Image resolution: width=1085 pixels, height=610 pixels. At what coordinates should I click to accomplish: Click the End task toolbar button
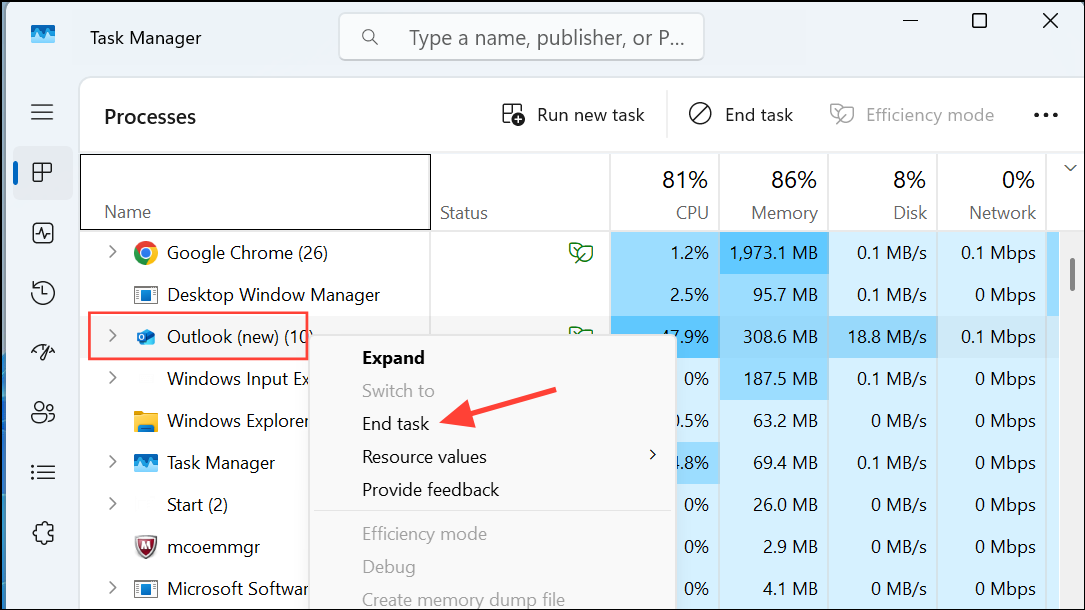click(x=740, y=115)
